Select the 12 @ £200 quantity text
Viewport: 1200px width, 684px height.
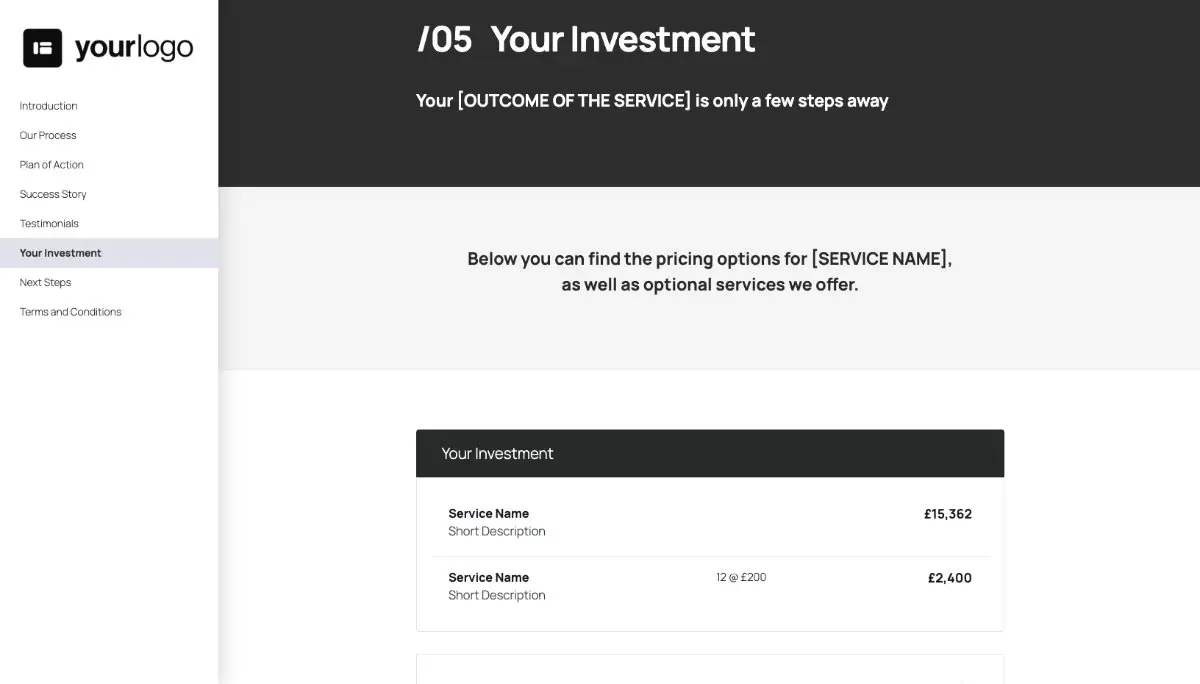[740, 577]
